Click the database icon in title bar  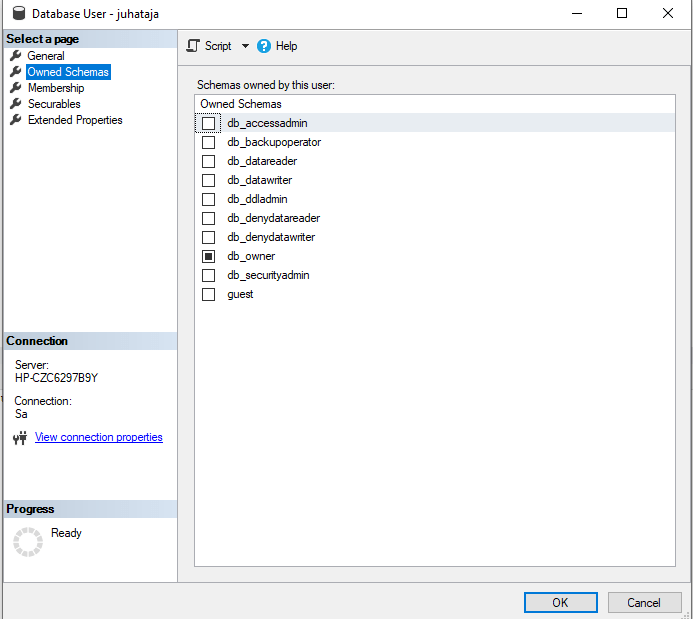[18, 14]
